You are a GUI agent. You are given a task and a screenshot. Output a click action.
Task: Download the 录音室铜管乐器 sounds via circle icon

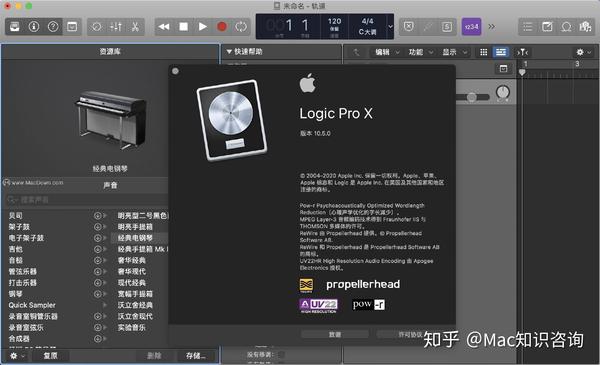(98, 316)
